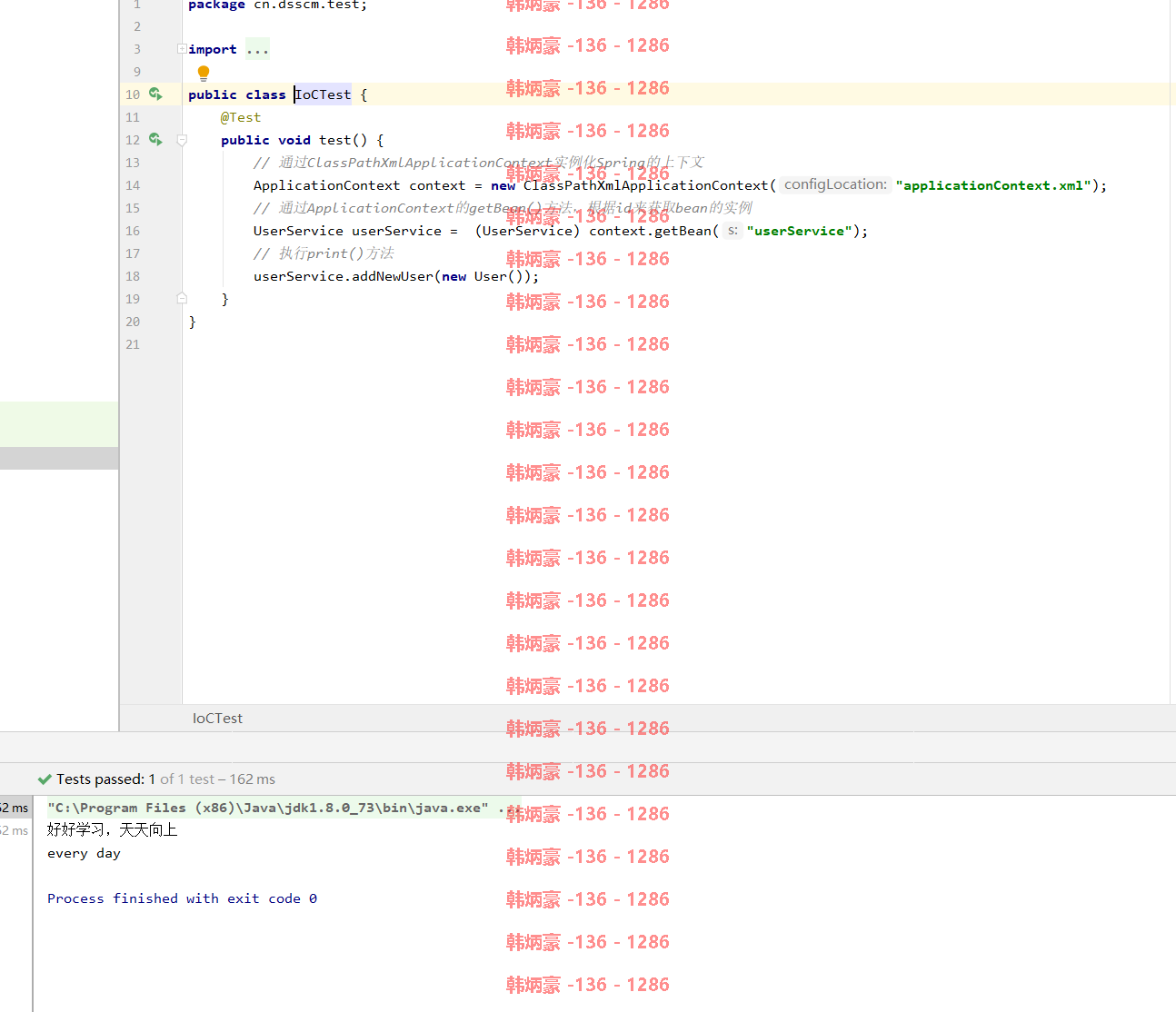Click the '好好学习，天天向上' console output line
The height and width of the screenshot is (1012, 1176).
click(x=113, y=829)
